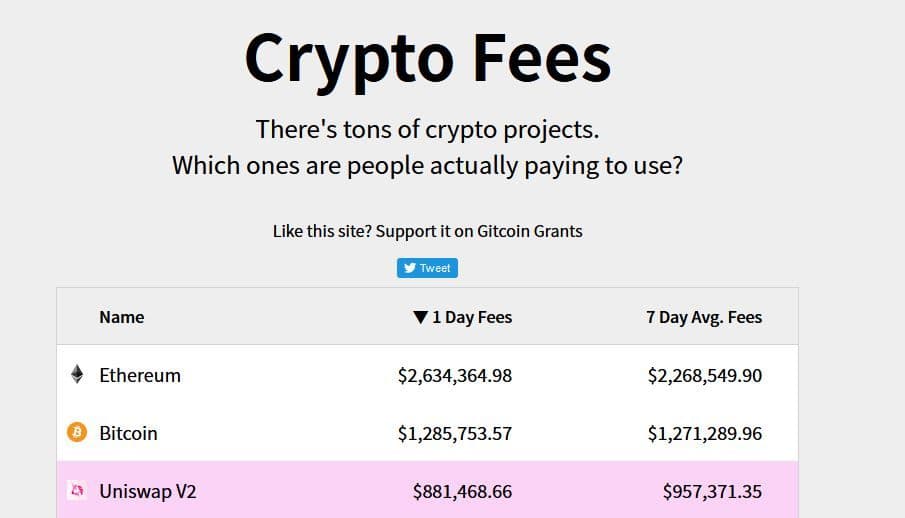Click Uniswap V2's 1 day fee $881,468.66

462,491
